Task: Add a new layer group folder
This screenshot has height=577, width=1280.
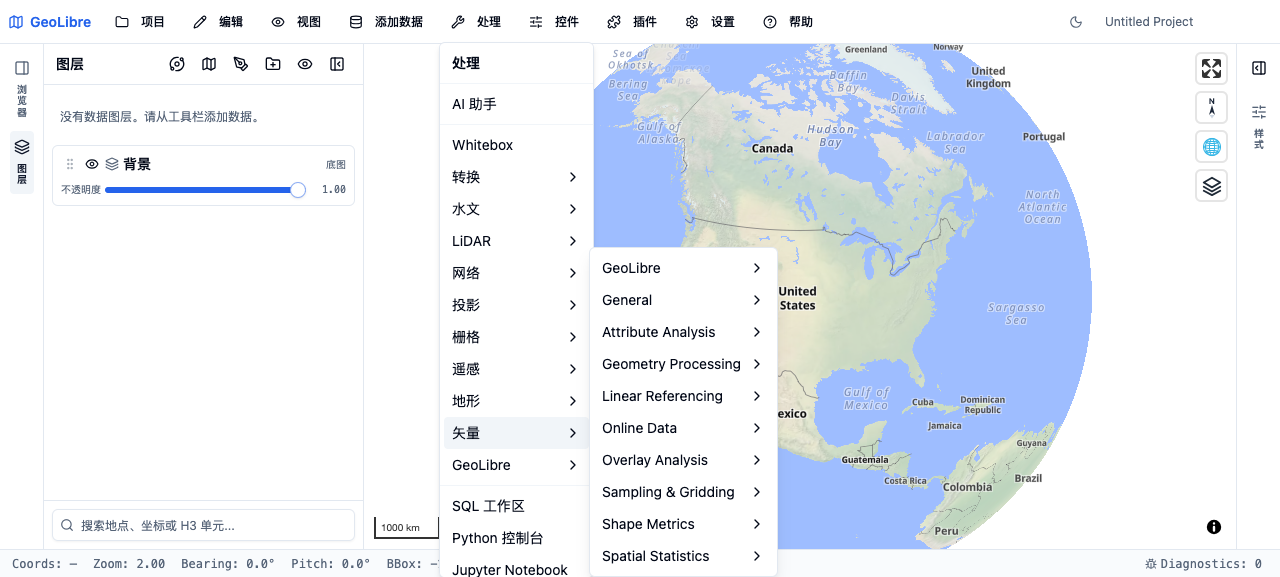Action: (x=273, y=64)
